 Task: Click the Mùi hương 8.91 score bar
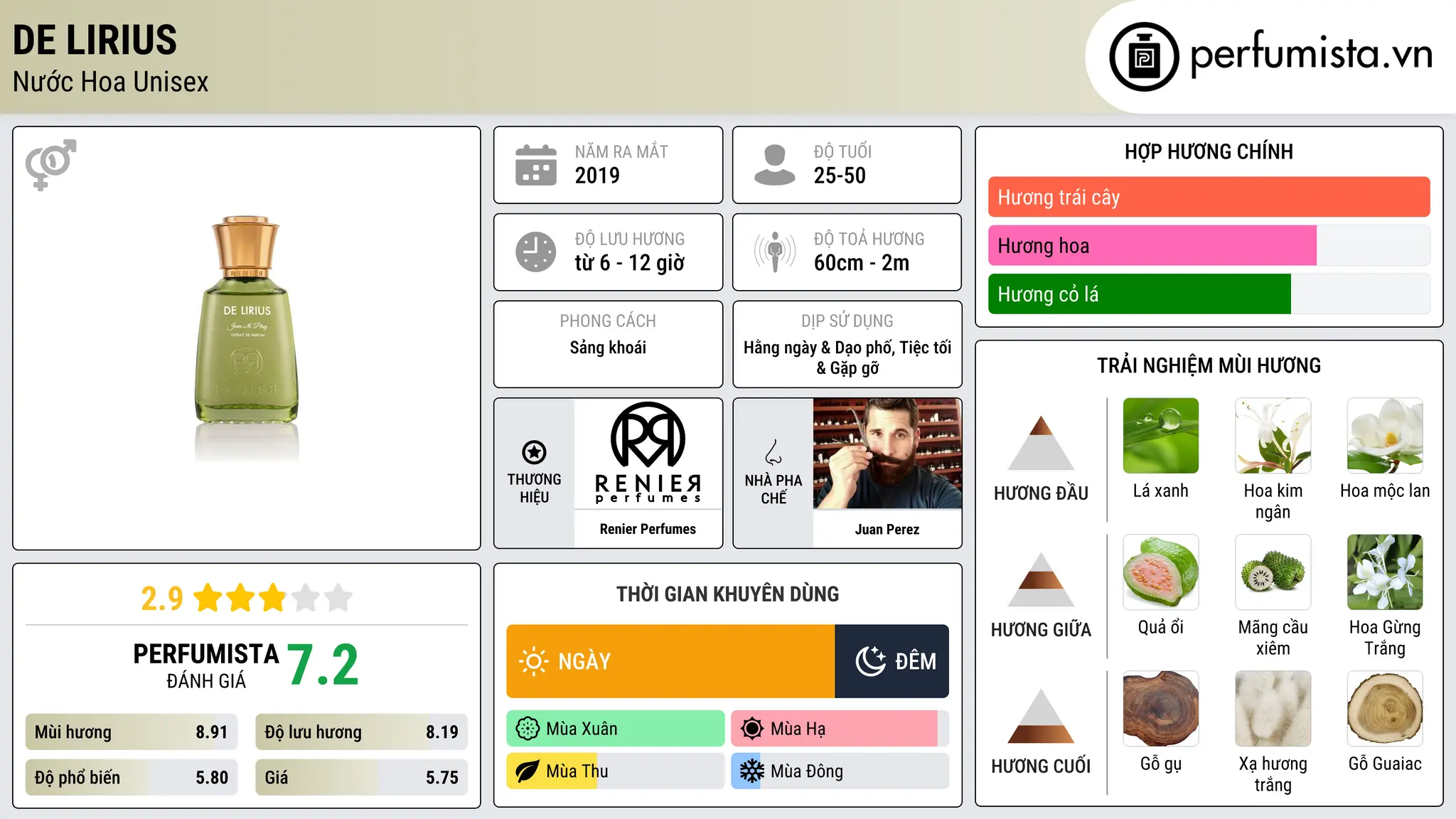pos(132,732)
